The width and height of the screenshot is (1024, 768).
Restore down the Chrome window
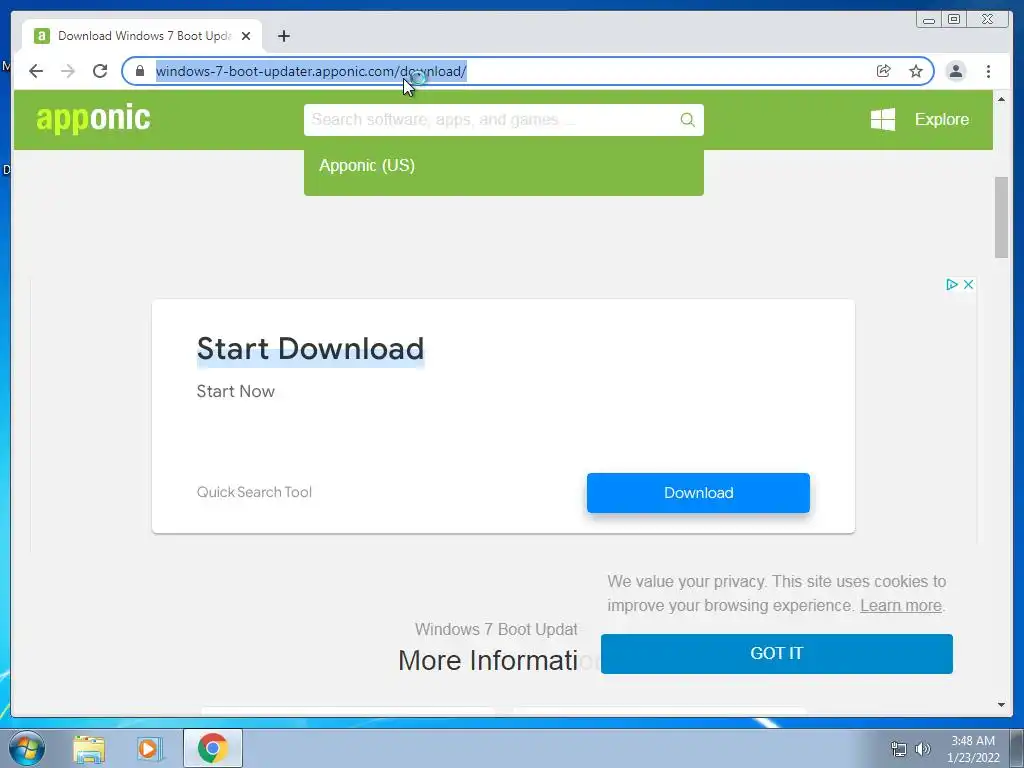tap(953, 20)
